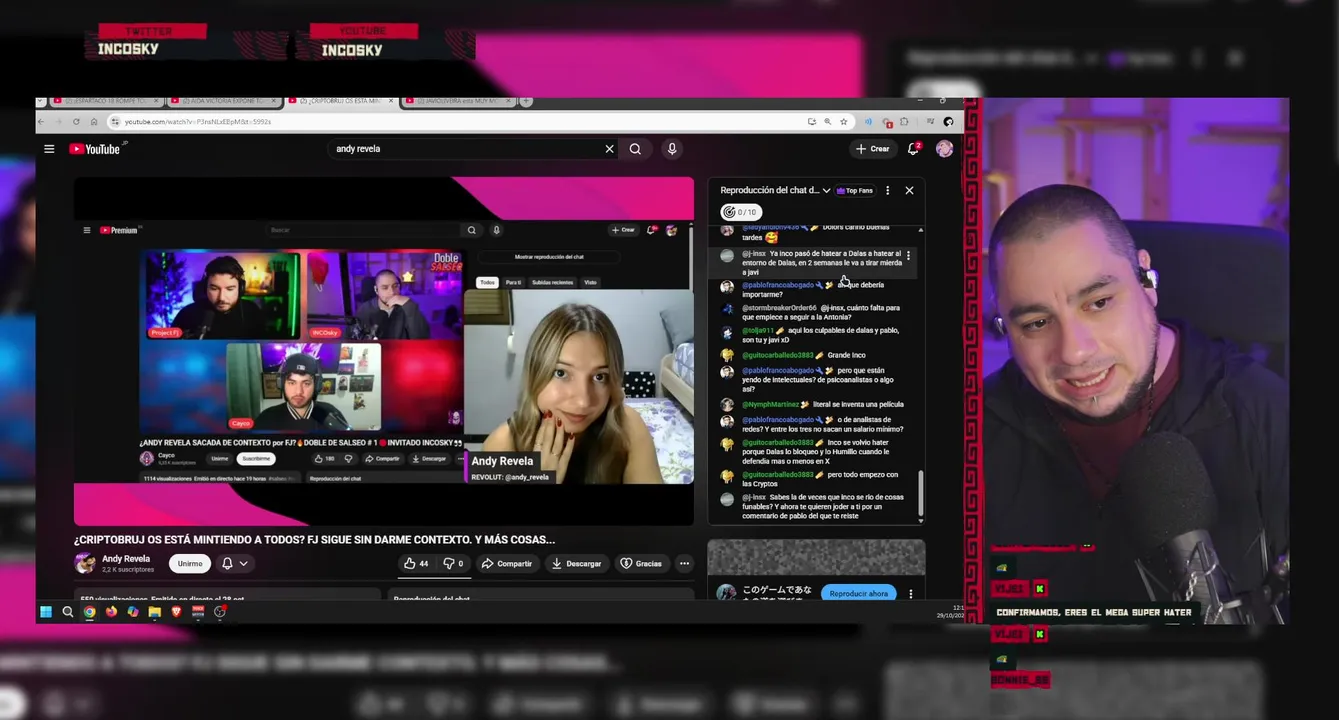The height and width of the screenshot is (720, 1339).
Task: Open the Andy Revela channel name link
Action: [x=126, y=559]
